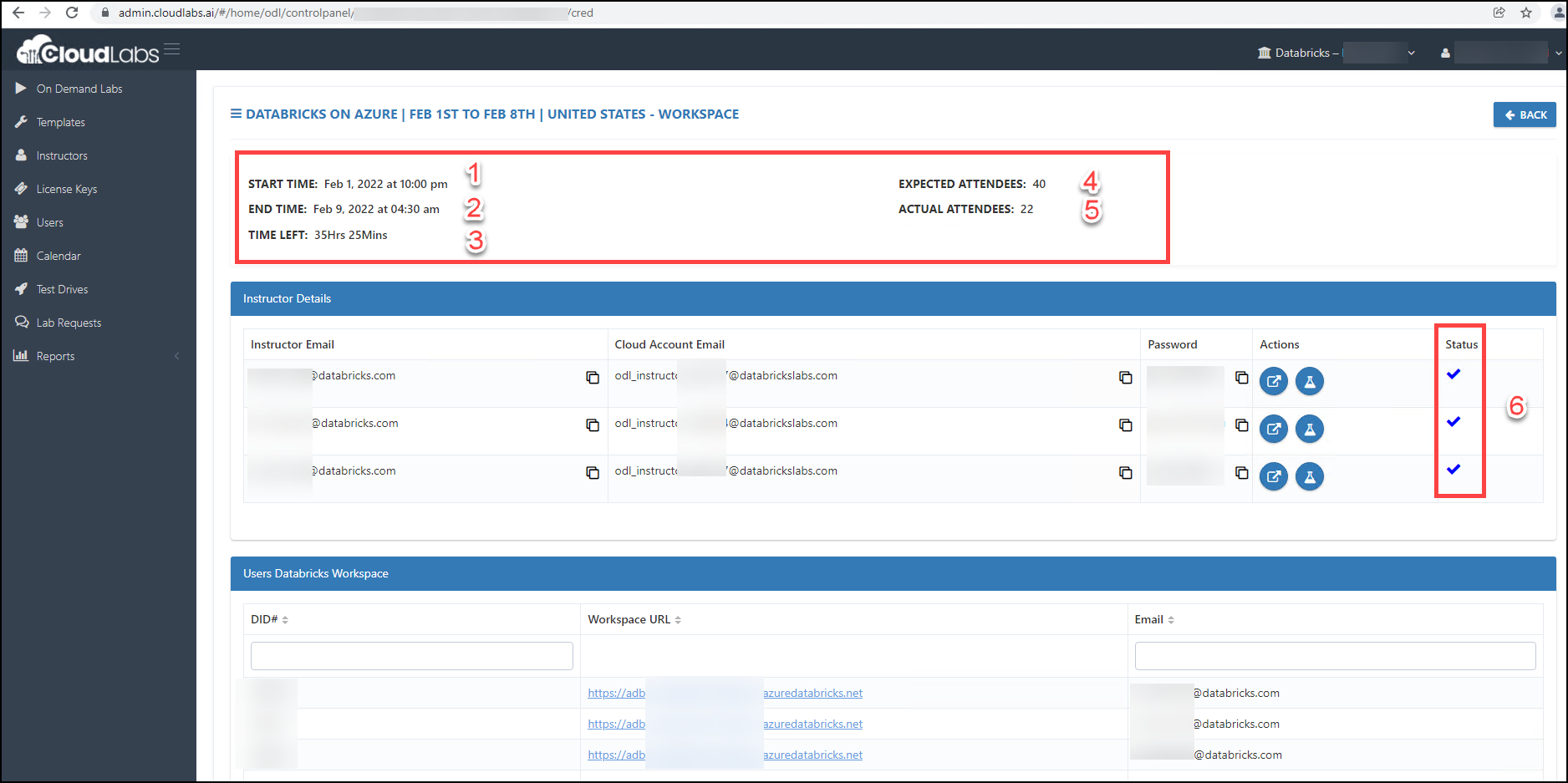Open Templates in sidebar
The height and width of the screenshot is (783, 1568).
(x=60, y=122)
